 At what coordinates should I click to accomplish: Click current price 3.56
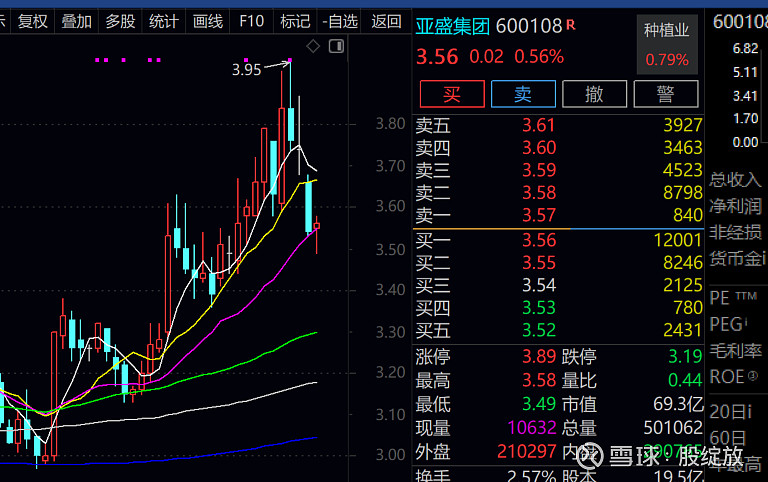[437, 57]
